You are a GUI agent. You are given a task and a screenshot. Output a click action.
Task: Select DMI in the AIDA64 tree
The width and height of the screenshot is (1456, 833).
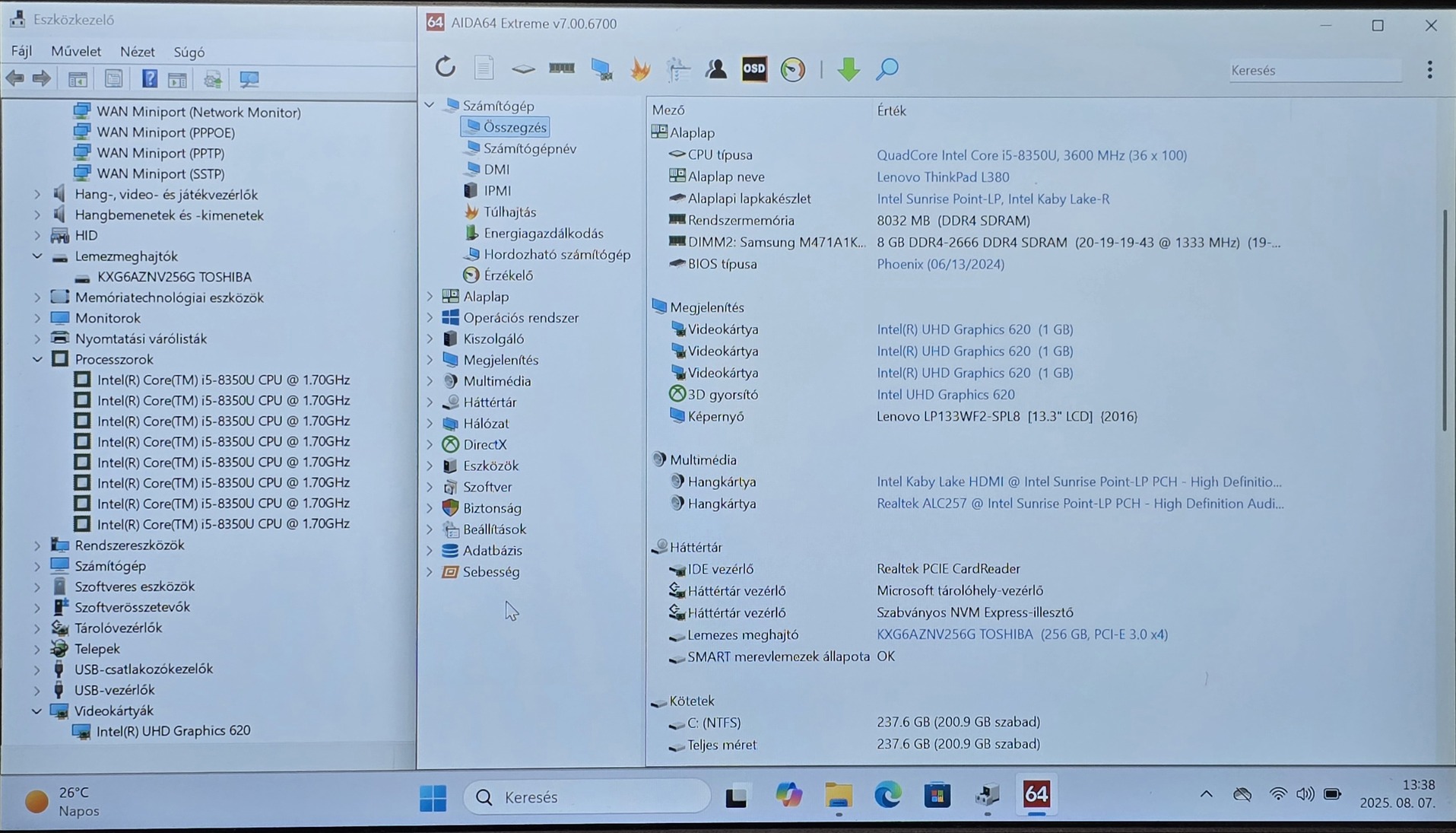click(x=487, y=170)
